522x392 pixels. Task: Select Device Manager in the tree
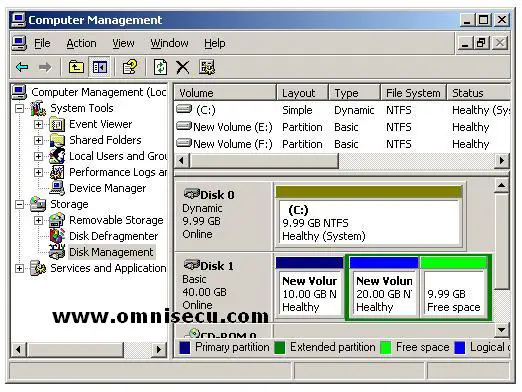pos(107,188)
